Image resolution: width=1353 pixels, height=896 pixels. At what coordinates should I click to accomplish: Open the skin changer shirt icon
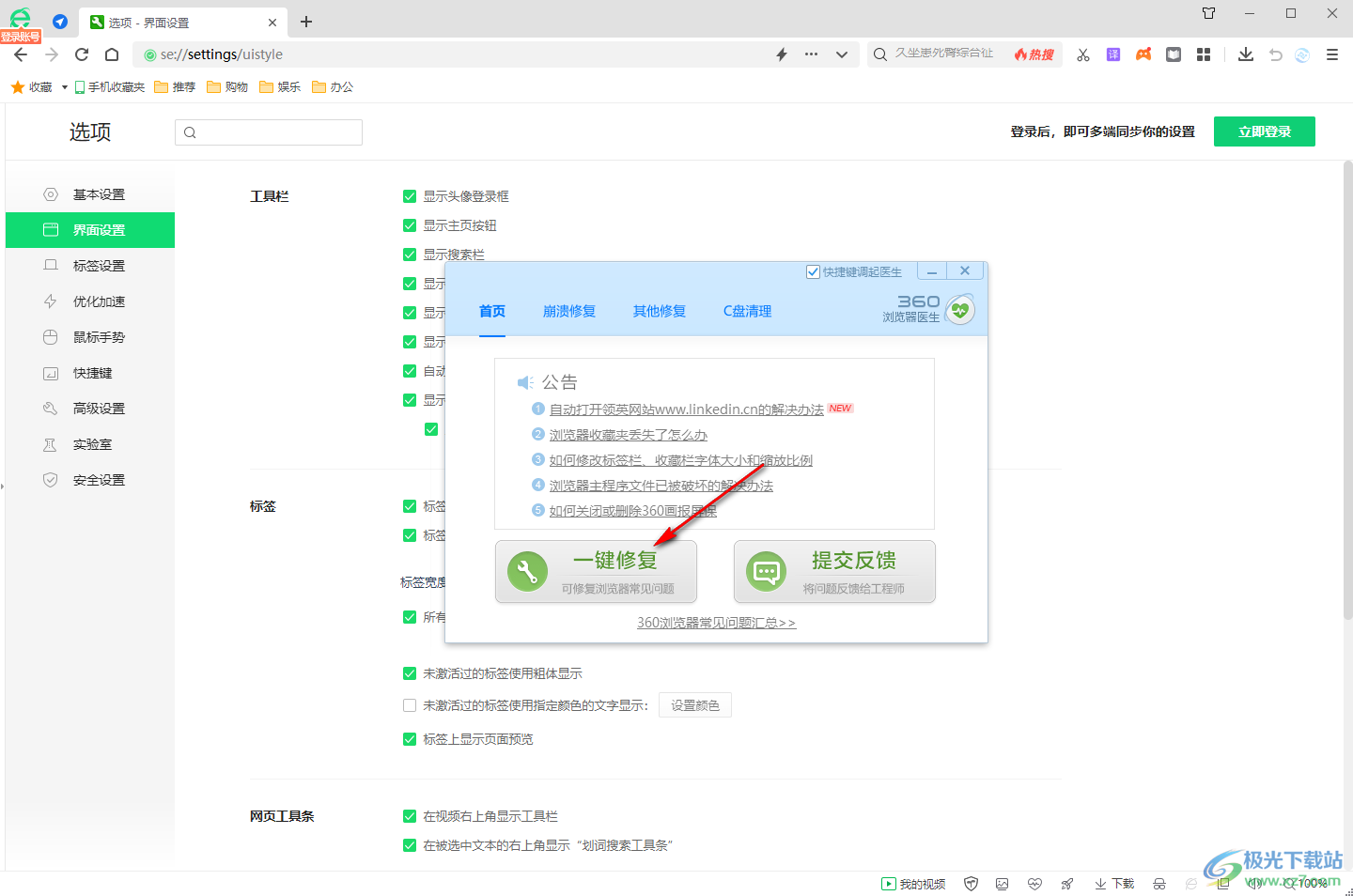1209,13
